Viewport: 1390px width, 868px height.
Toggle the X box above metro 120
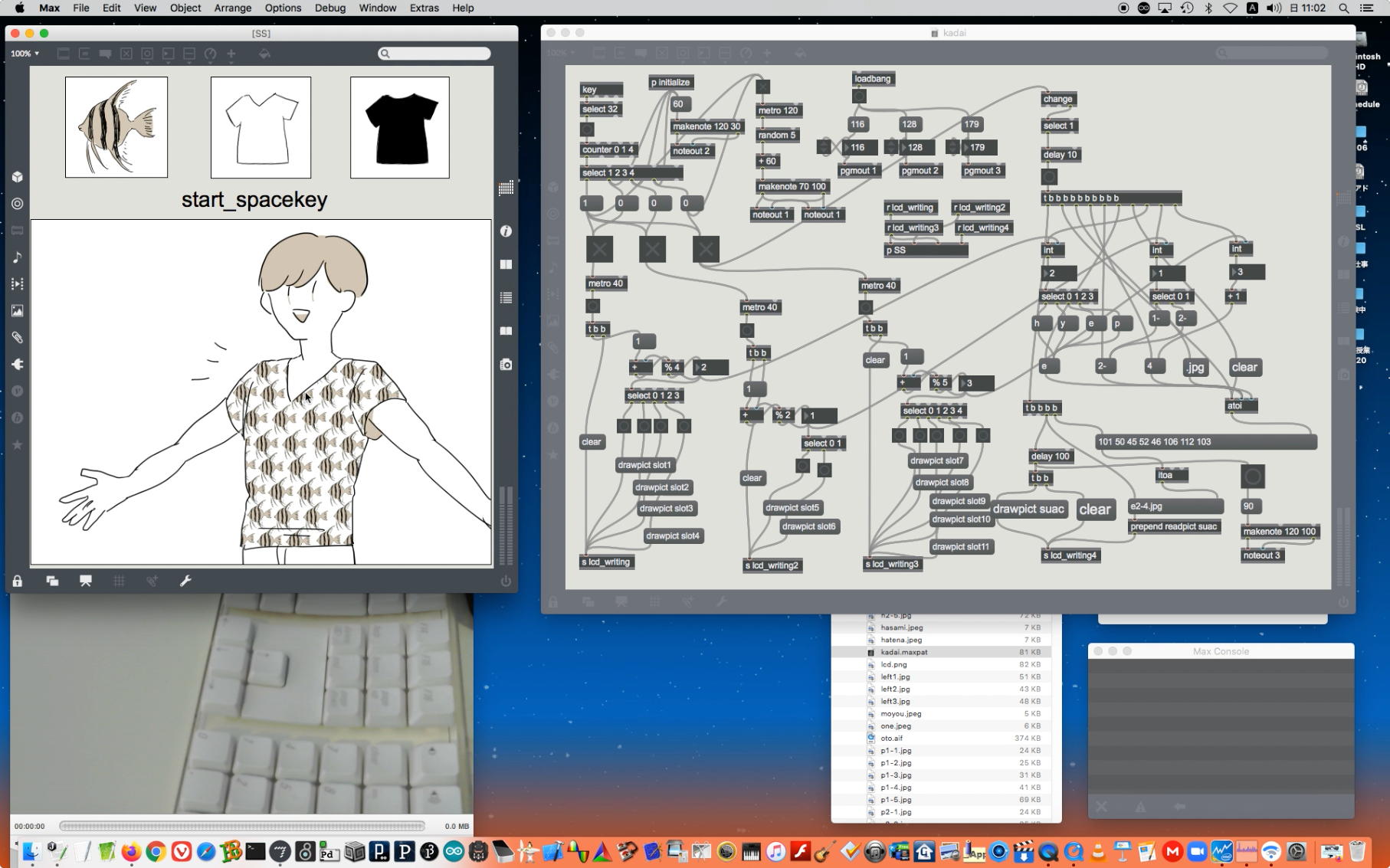click(x=762, y=87)
